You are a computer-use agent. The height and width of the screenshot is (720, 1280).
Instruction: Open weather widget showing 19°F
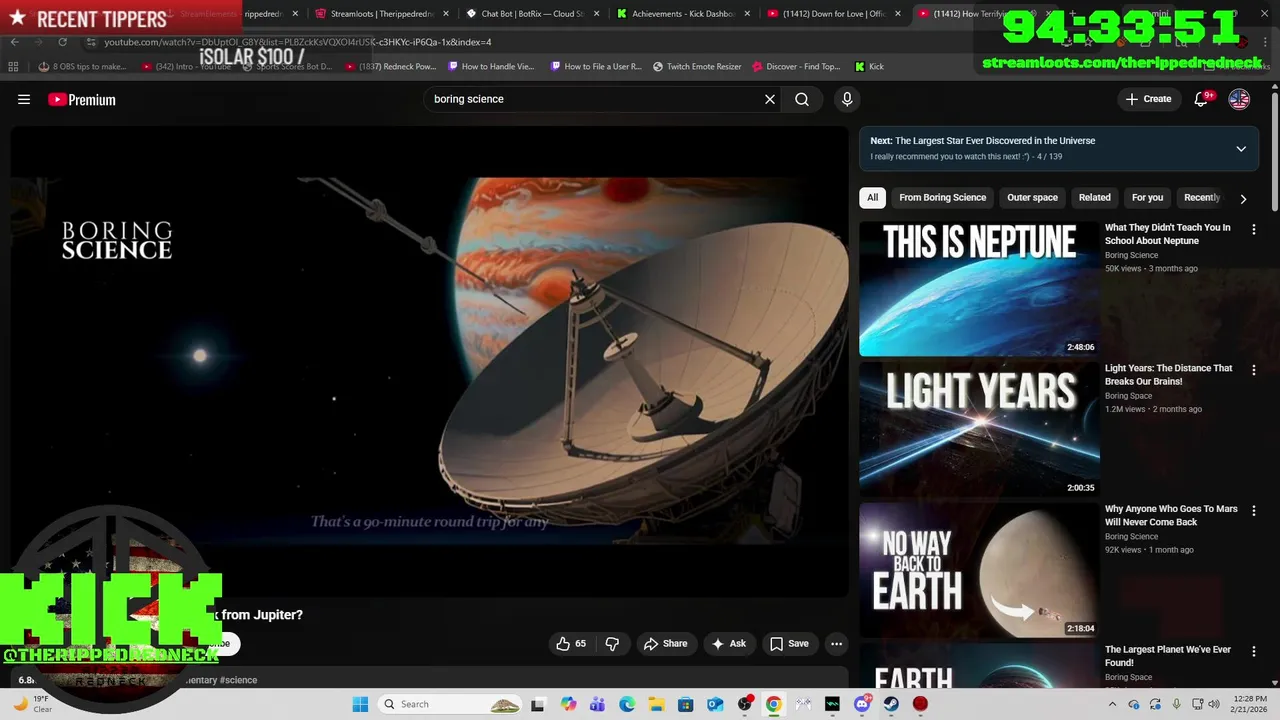(32, 704)
